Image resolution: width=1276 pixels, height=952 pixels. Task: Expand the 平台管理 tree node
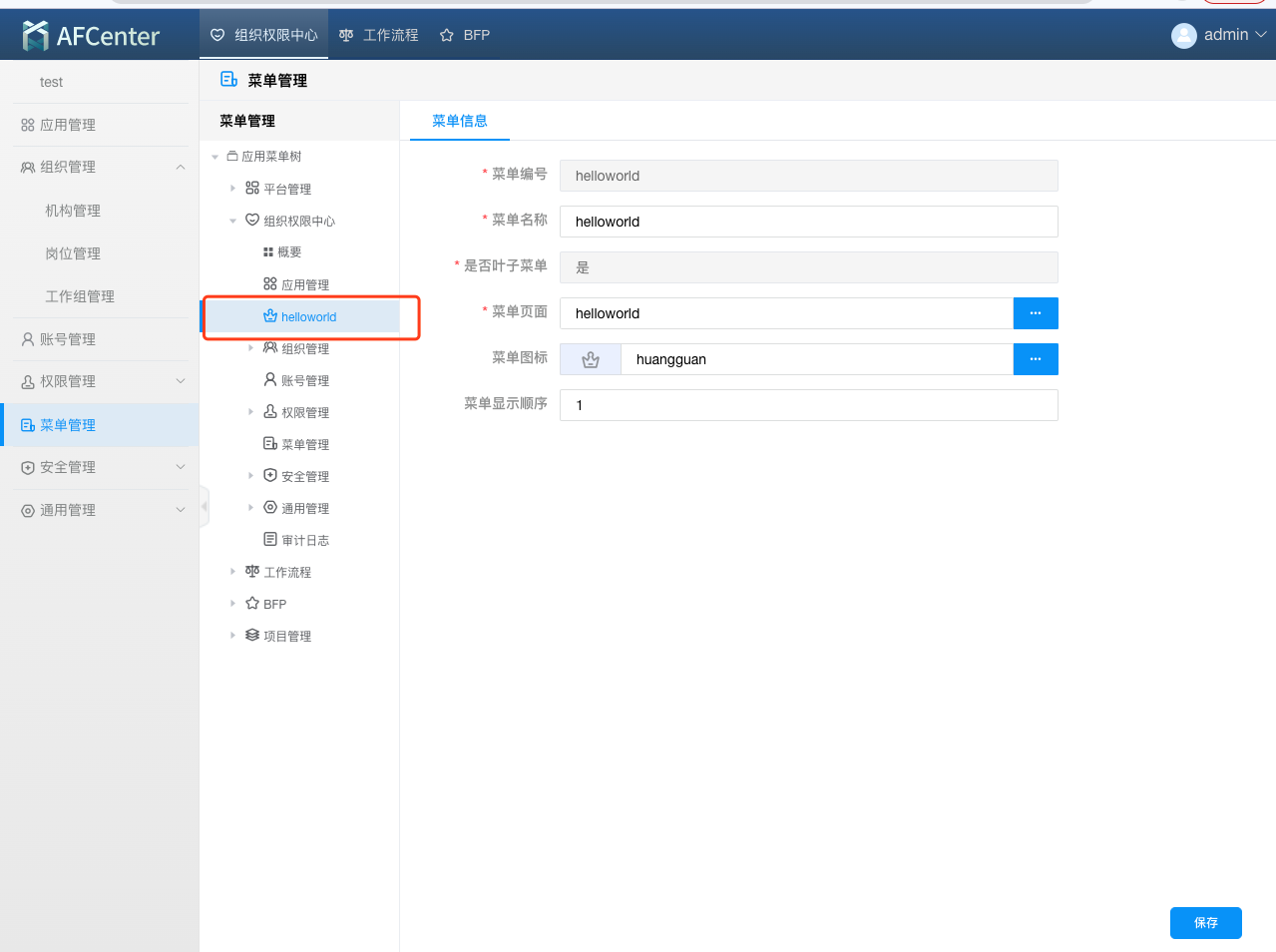[x=232, y=189]
